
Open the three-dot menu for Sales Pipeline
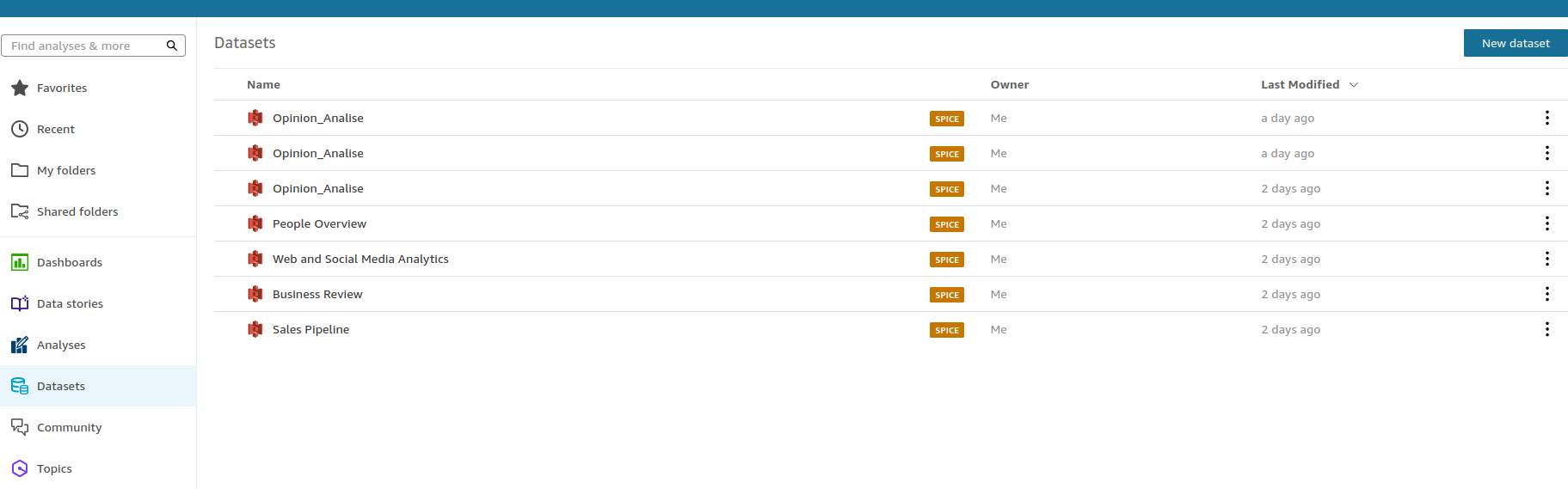(1546, 329)
